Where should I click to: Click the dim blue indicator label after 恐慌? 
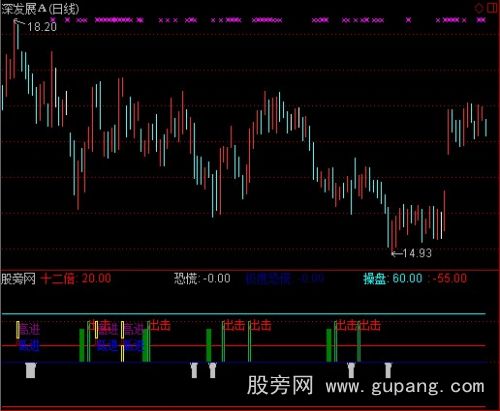point(285,279)
